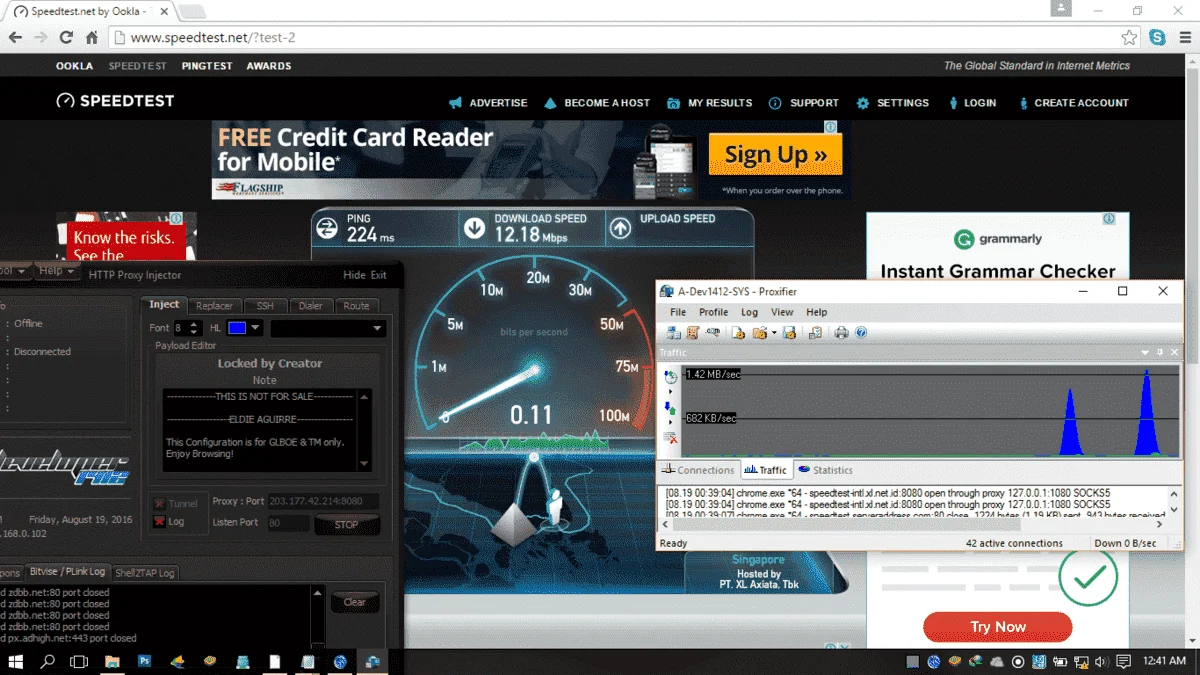
Task: Open MY RESULTS on Speedtest
Action: pyautogui.click(x=709, y=103)
